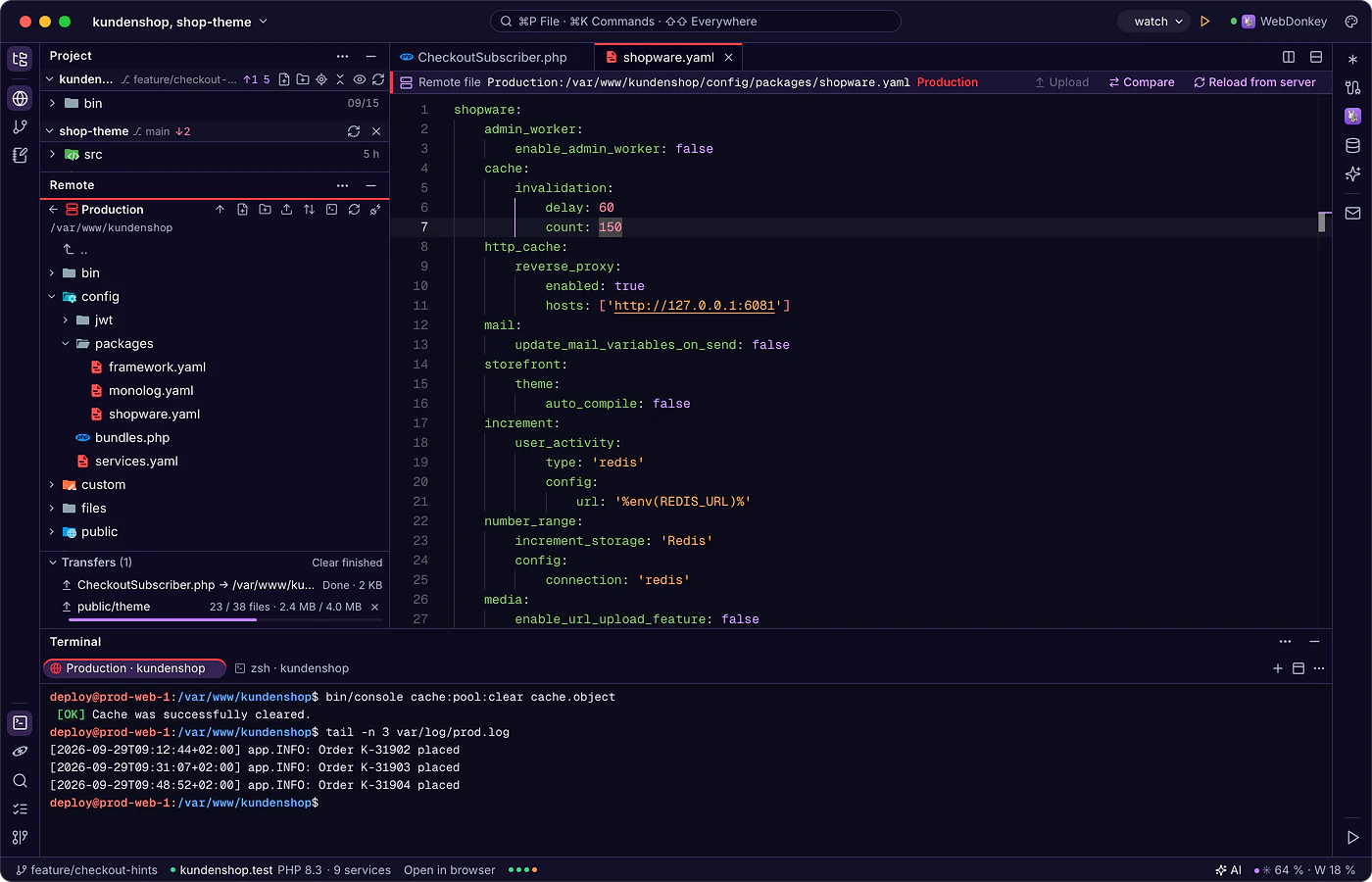The image size is (1372, 882).
Task: Split the editor vertically with the columns icon
Action: point(1289,57)
